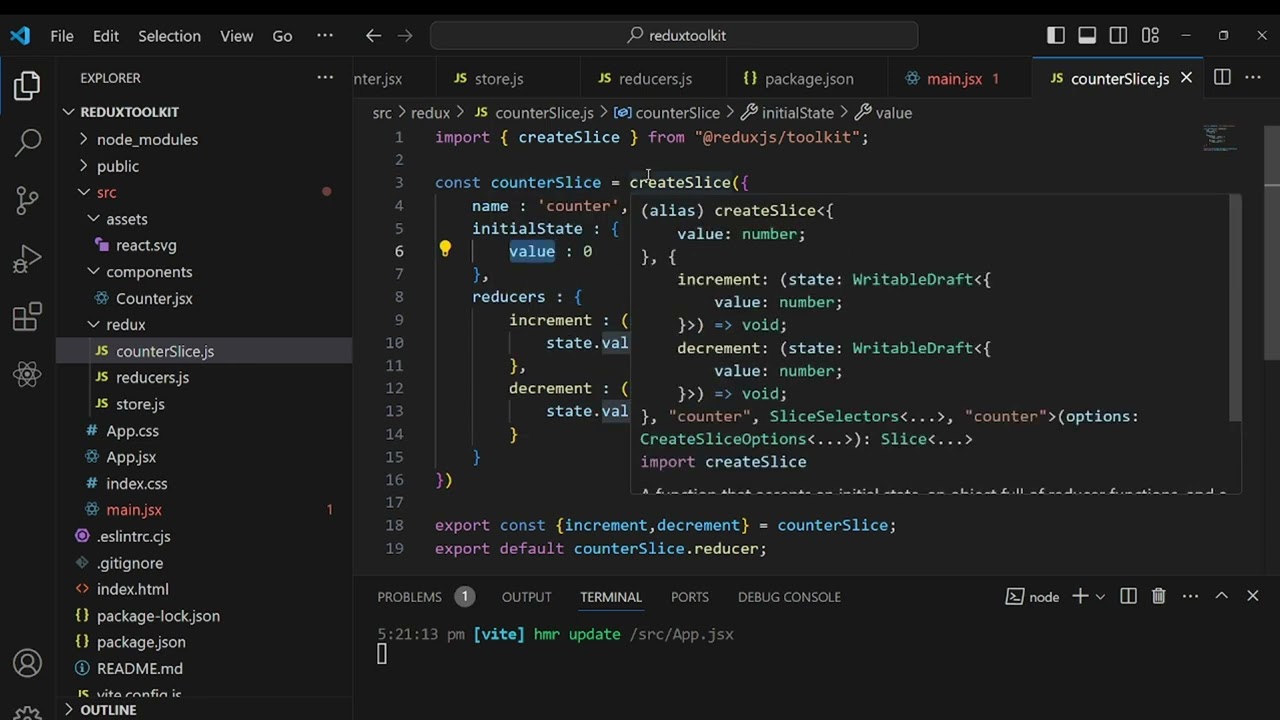Open the launch profile dropdown beside plus

tap(1100, 596)
